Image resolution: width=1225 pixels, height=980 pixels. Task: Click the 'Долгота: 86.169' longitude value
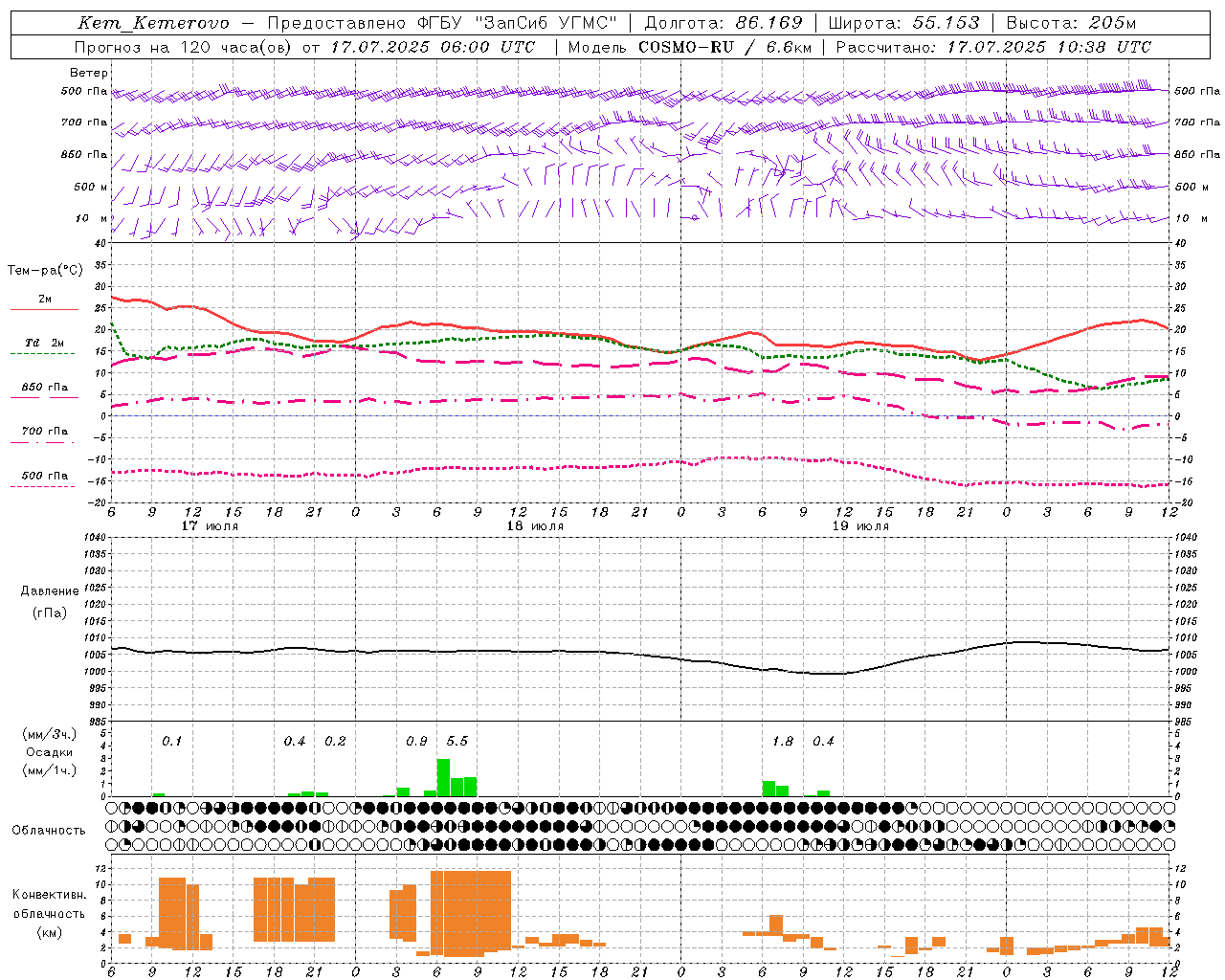pyautogui.click(x=724, y=23)
